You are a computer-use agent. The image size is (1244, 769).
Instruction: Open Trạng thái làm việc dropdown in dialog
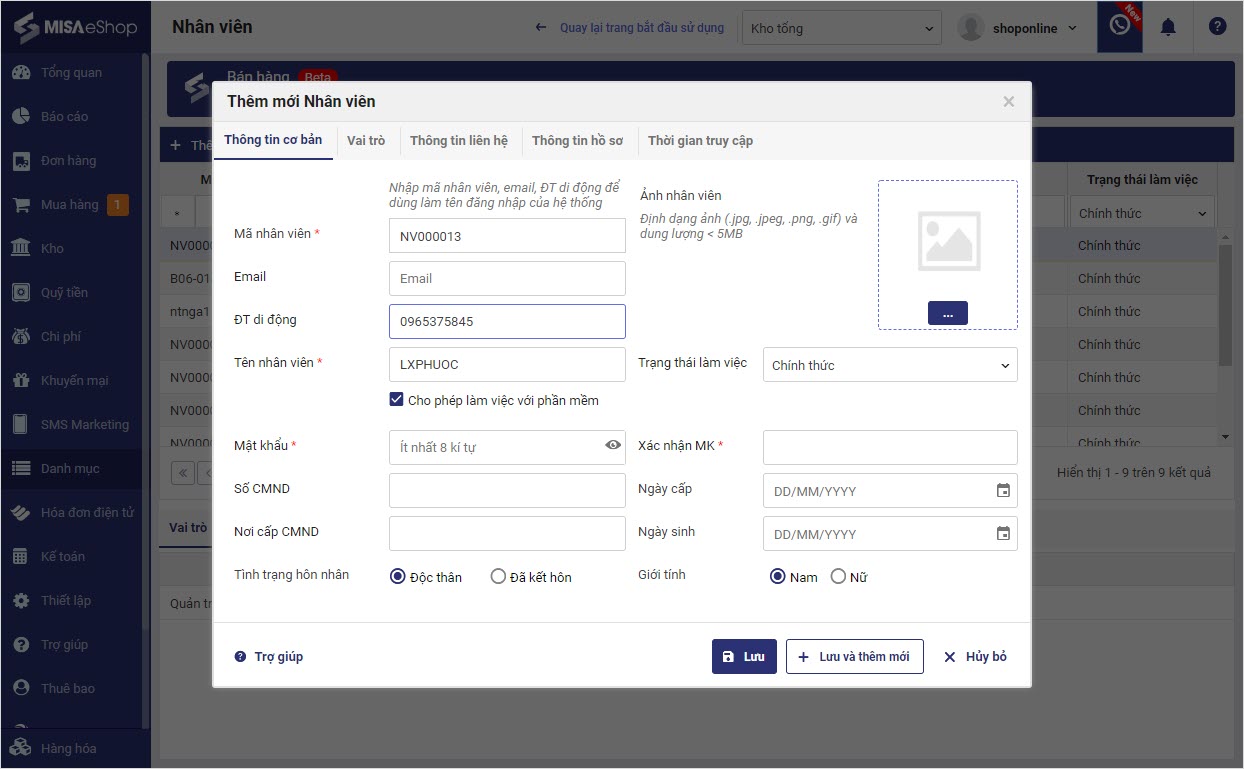tap(890, 365)
